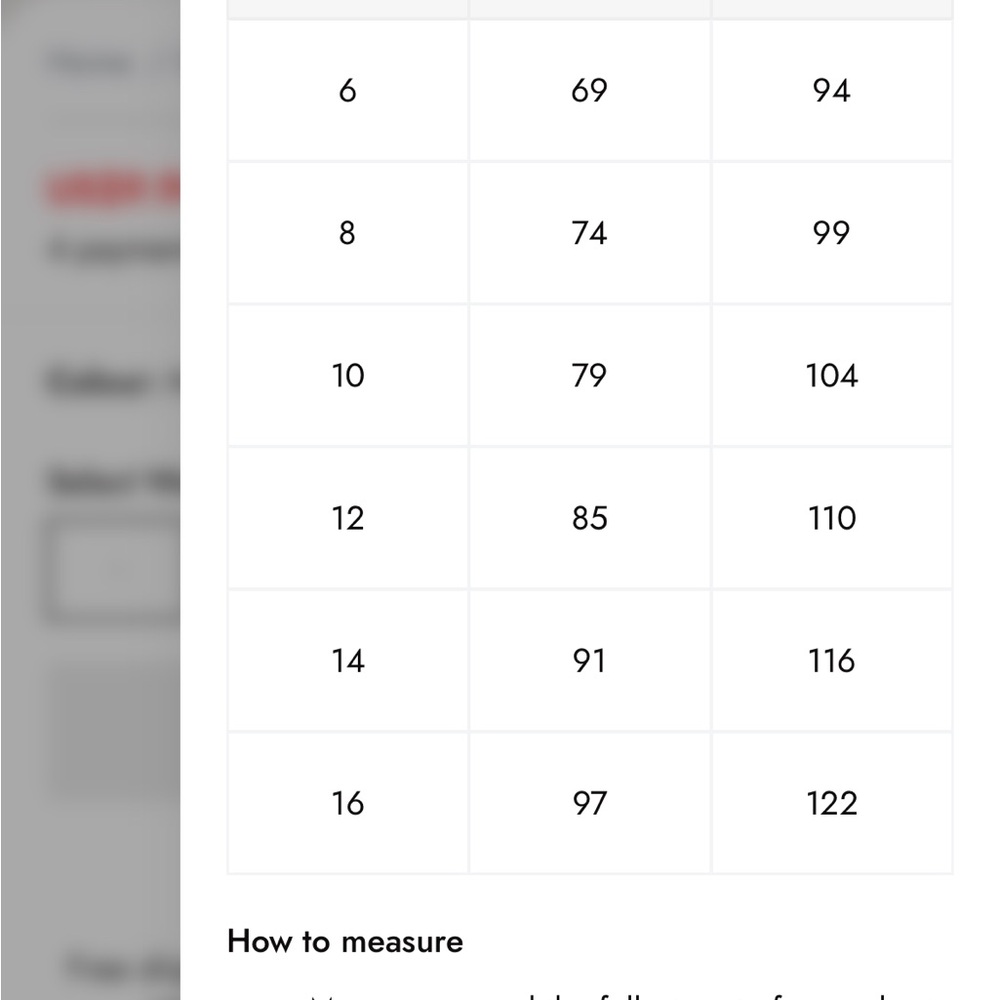Click the 110 value cell
Image resolution: width=1000 pixels, height=1000 pixels.
[832, 518]
